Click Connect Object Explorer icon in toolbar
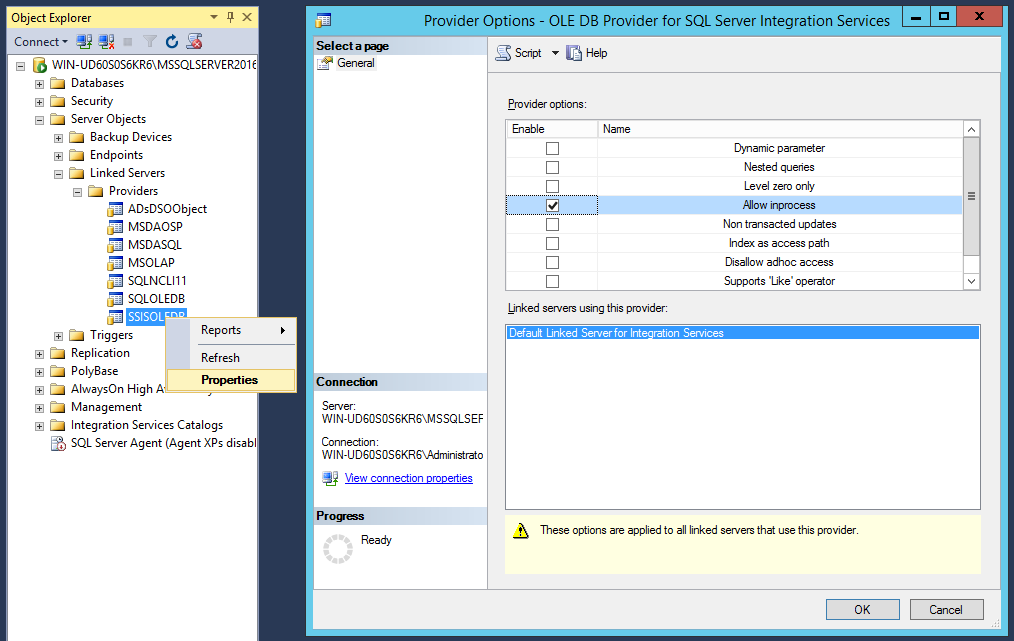1014x641 pixels. click(84, 41)
